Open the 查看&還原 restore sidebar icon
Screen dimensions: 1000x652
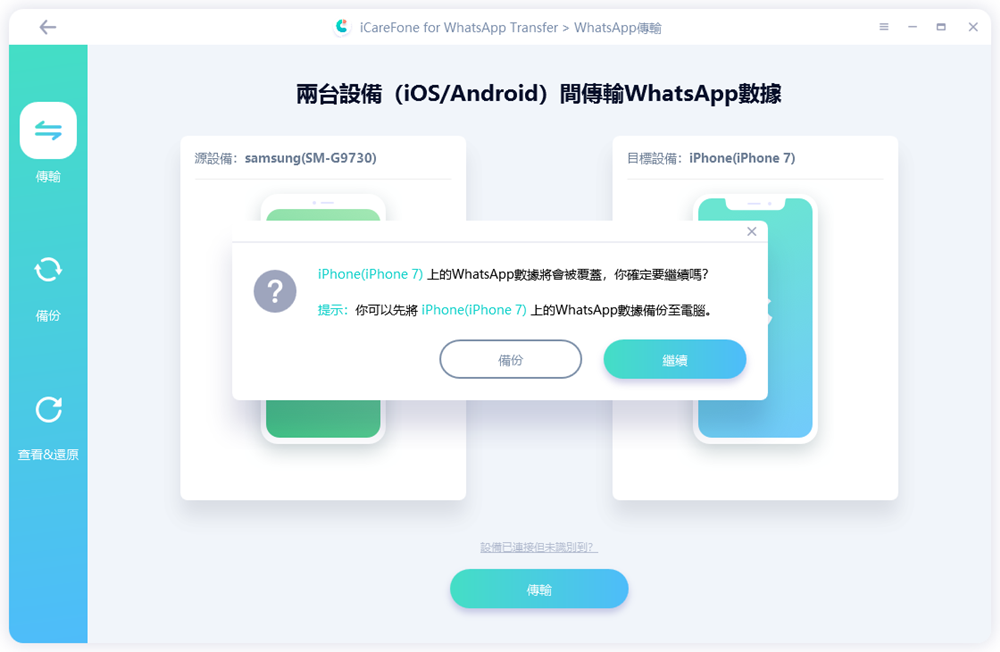click(48, 410)
